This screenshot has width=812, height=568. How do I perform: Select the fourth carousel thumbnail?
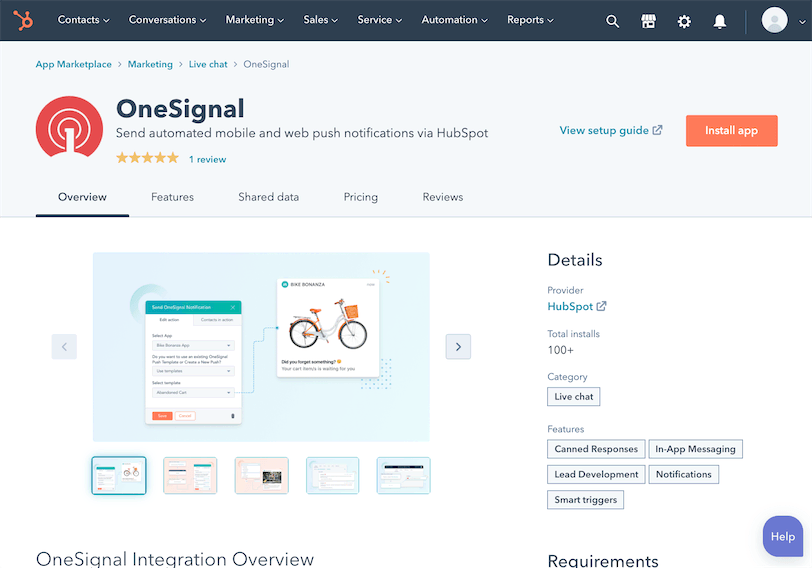[332, 475]
